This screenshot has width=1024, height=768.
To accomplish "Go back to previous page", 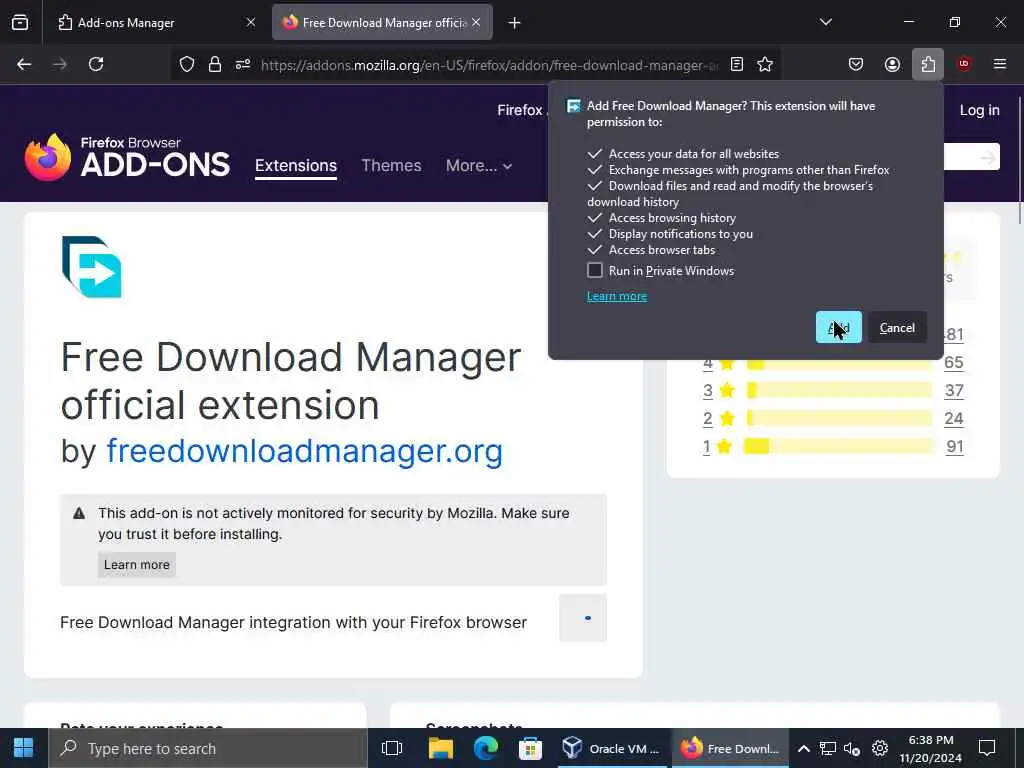I will click(24, 64).
